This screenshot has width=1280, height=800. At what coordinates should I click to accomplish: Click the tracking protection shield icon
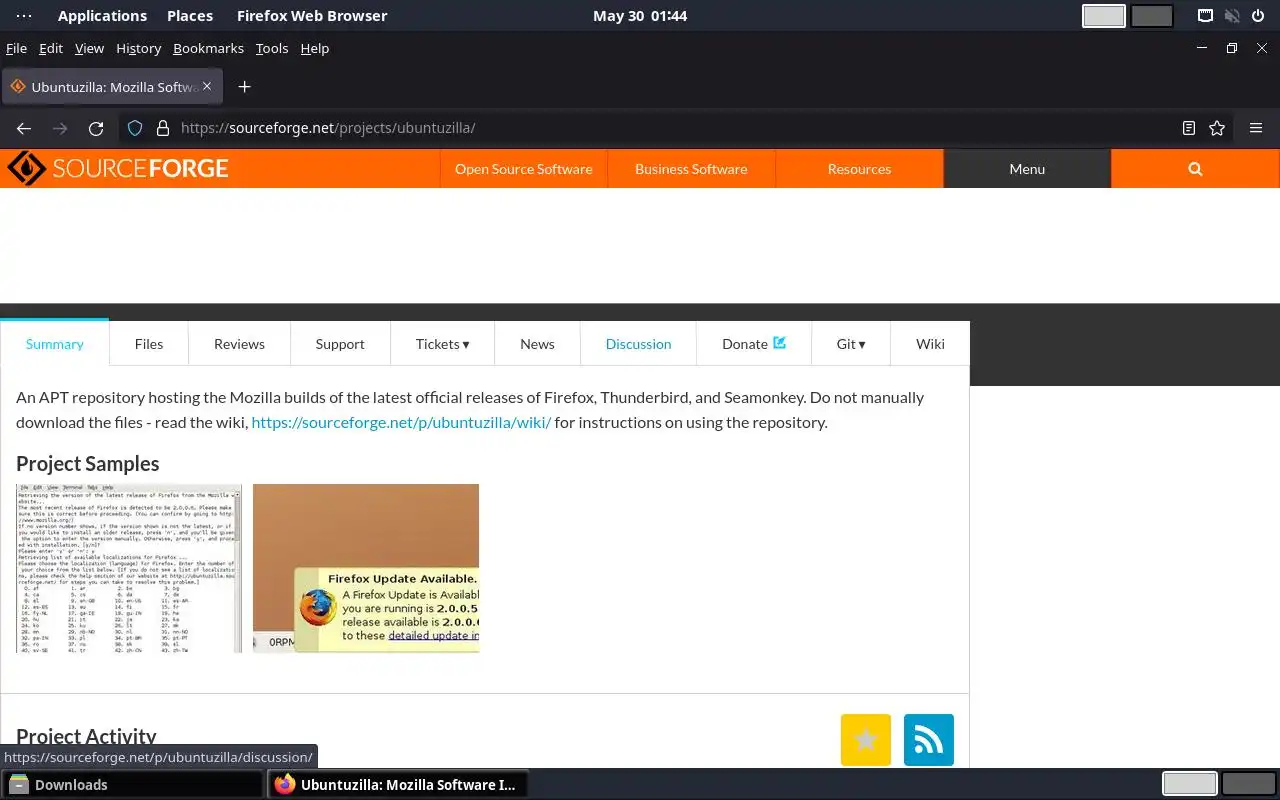pyautogui.click(x=136, y=128)
